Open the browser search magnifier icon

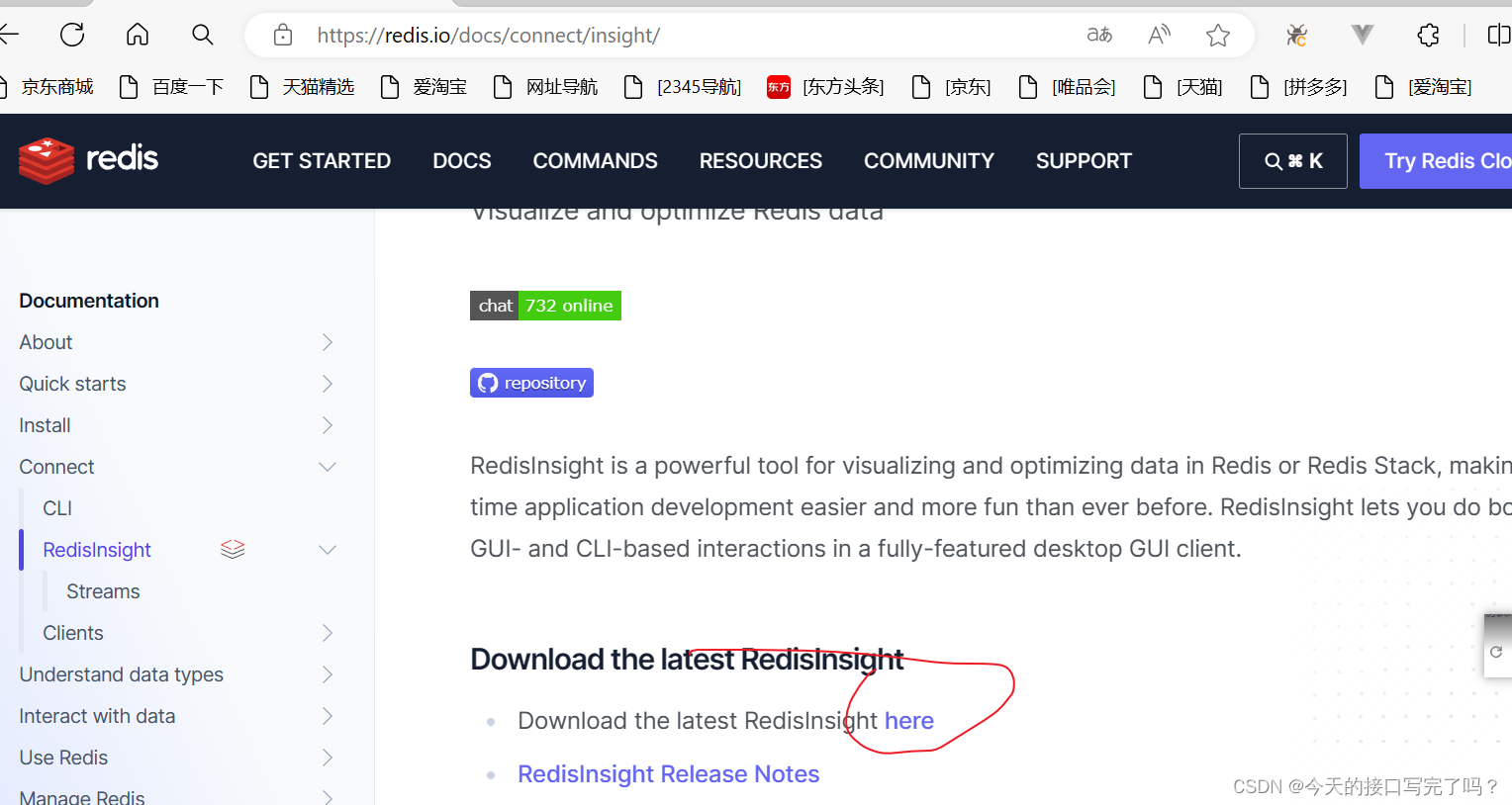tap(203, 36)
